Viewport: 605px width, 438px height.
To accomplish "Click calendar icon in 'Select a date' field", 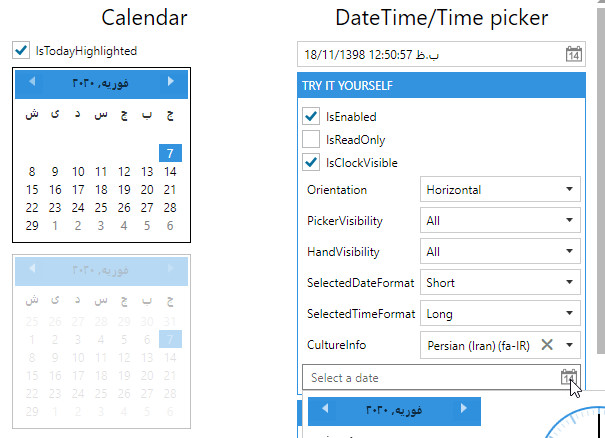I will click(x=569, y=377).
